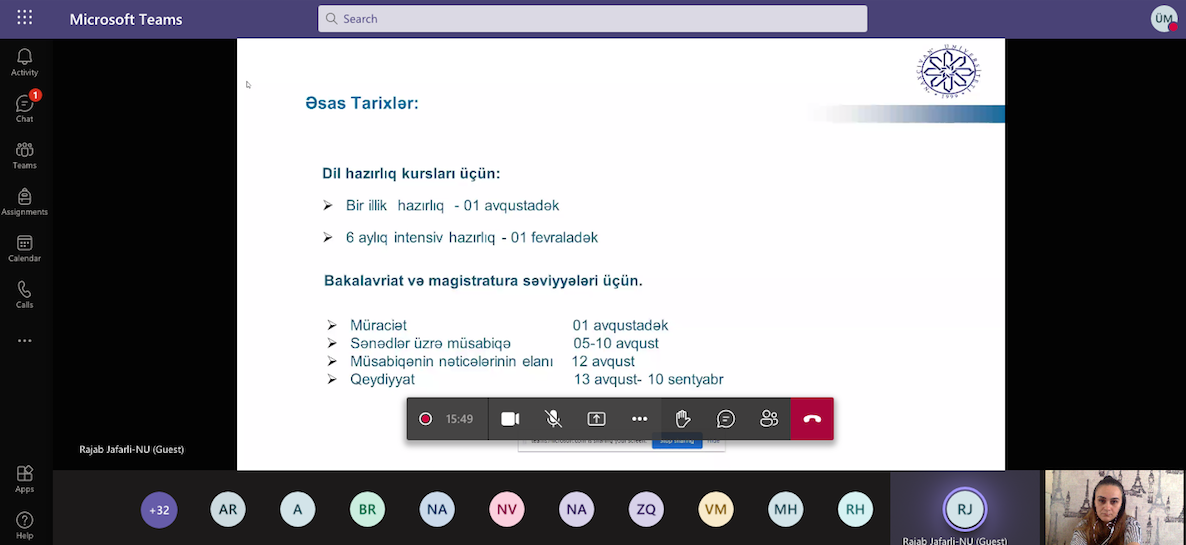1186x545 pixels.
Task: Select participant avatar BR
Action: tap(367, 509)
